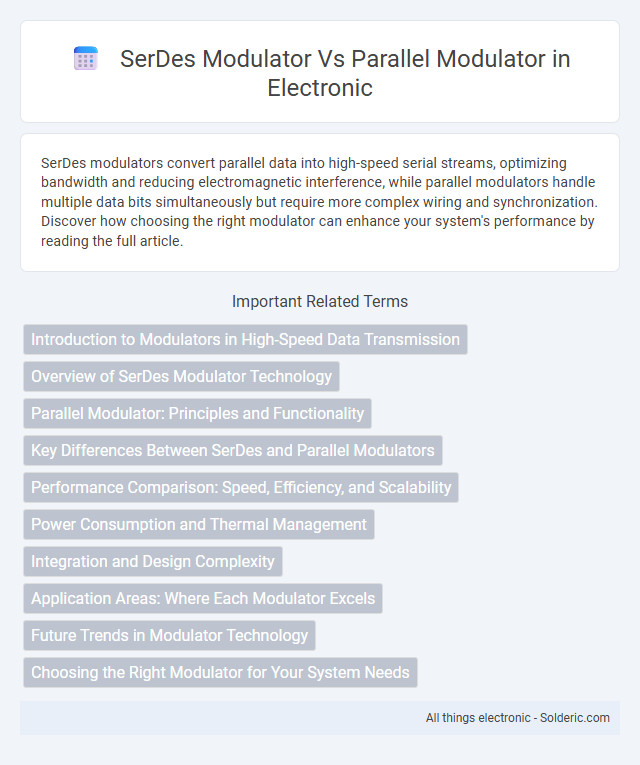Select 'Overview of SerDes Modulator Technology' tag

pos(181,377)
